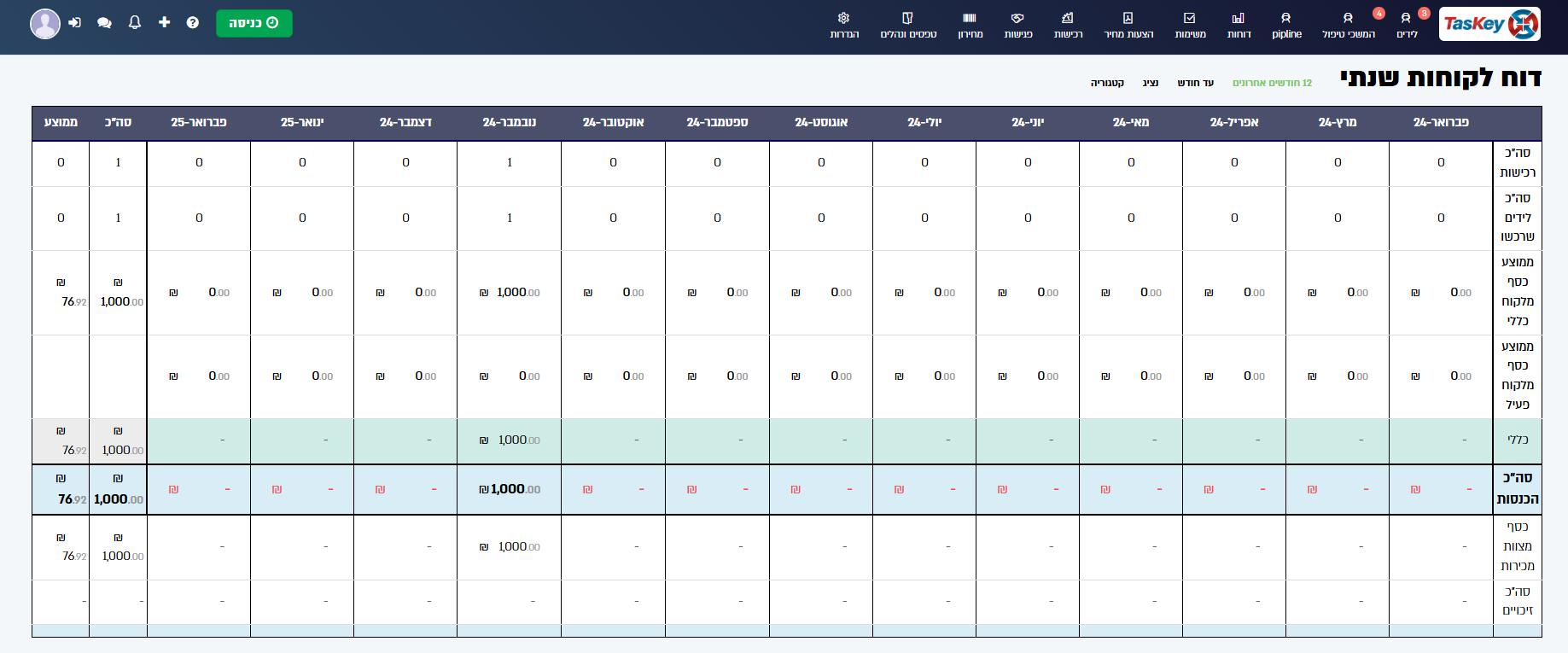Viewport: 1568px width, 653px height.
Task: Click November 1,000.00 in סה"כ הכנסות row
Action: [x=510, y=489]
